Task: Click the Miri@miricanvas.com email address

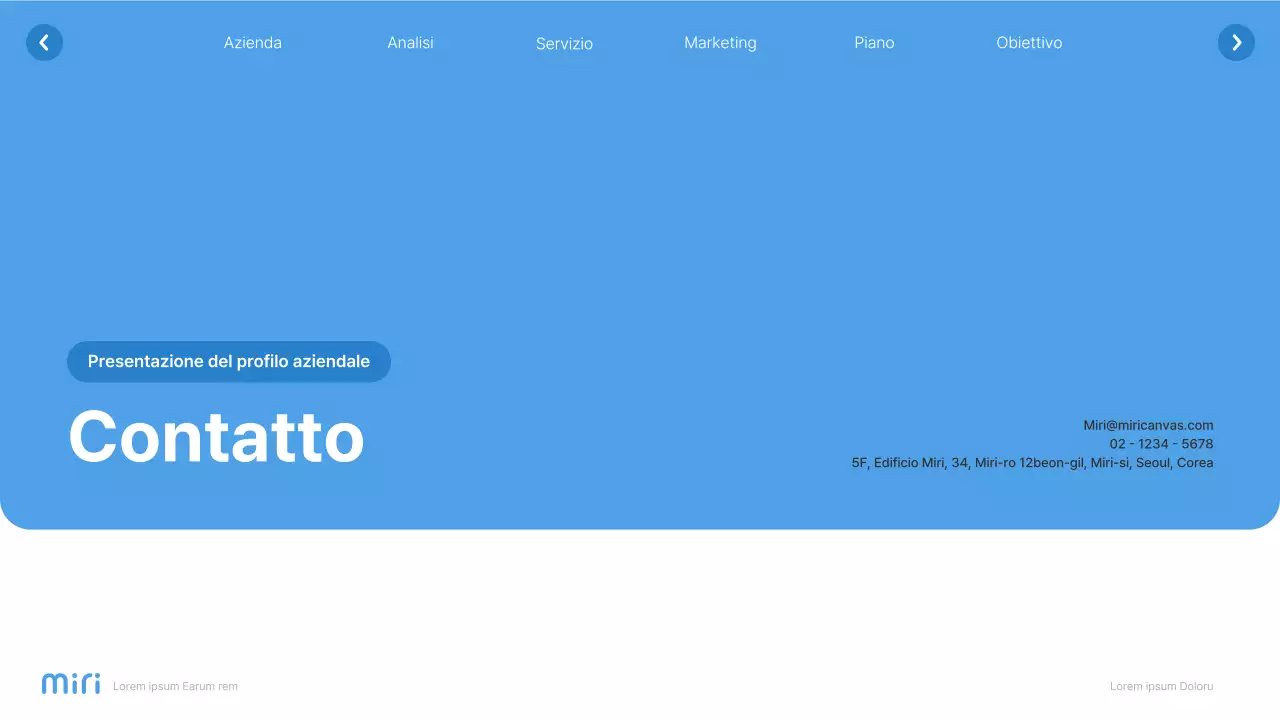Action: [x=1148, y=424]
